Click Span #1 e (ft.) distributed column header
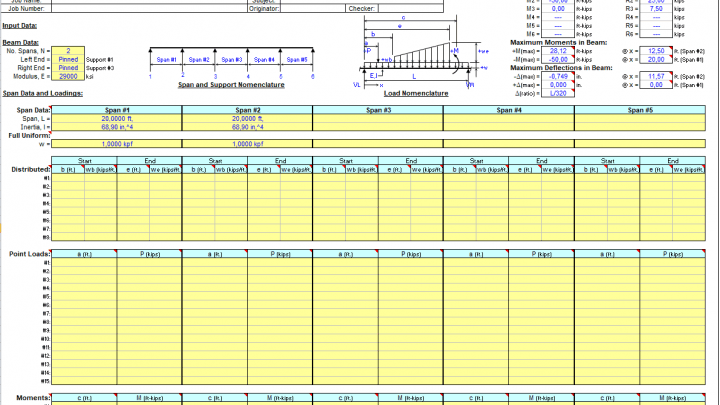Viewport: 720px width, 405px height. pos(133,169)
